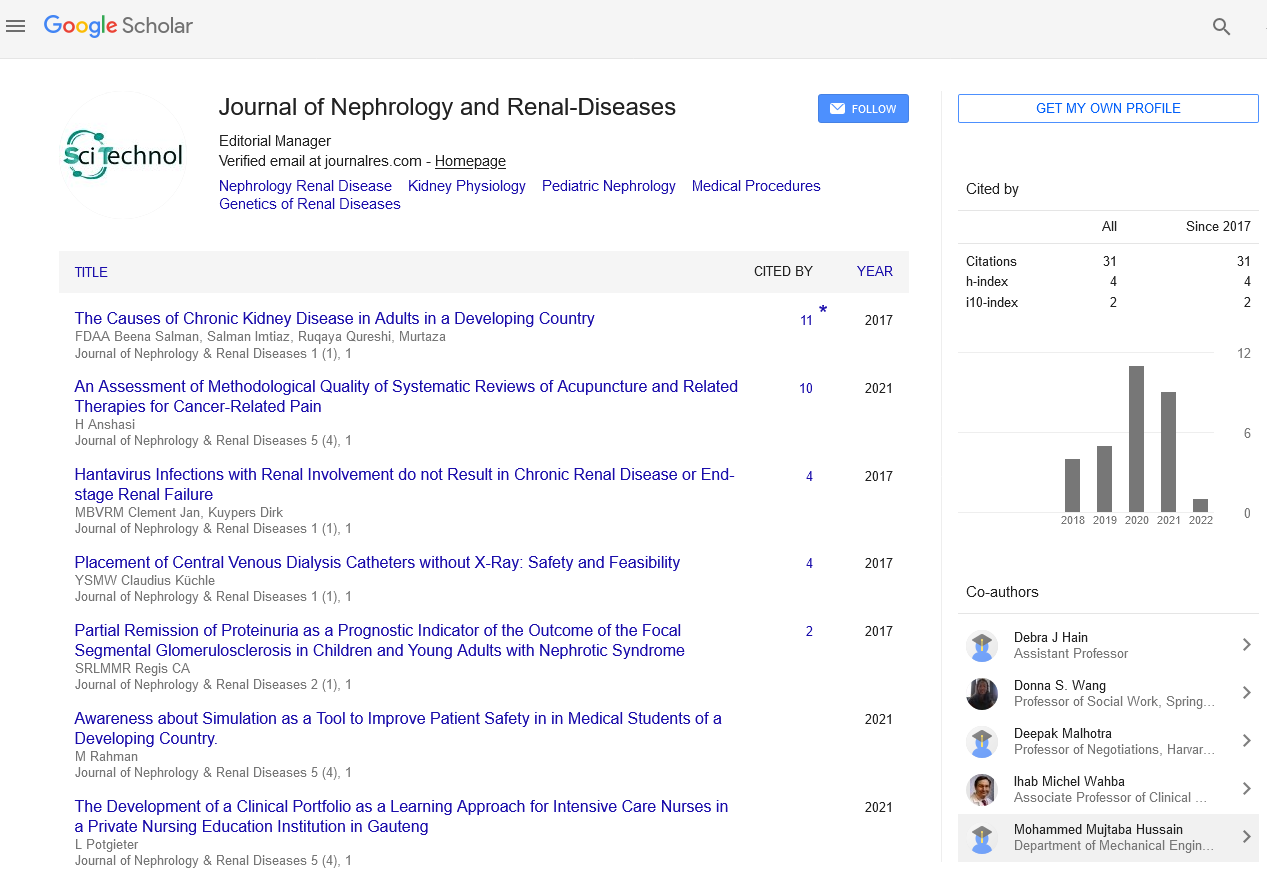
Task: Open co-author Deepak Malhotra
Action: (x=1062, y=733)
